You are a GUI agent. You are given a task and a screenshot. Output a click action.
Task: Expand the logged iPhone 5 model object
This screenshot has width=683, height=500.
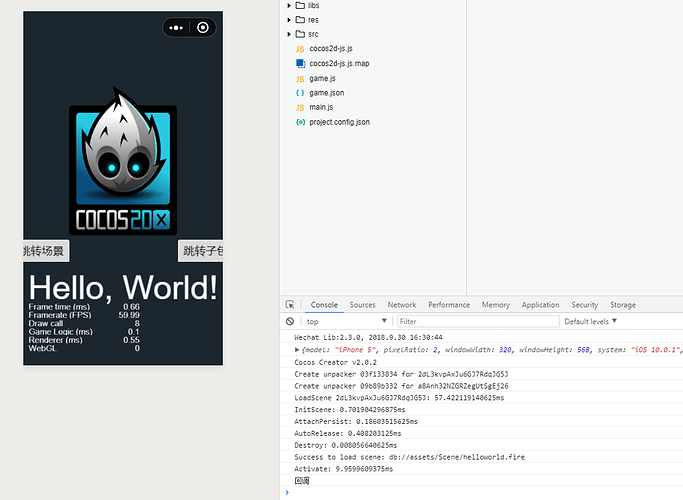pyautogui.click(x=297, y=350)
